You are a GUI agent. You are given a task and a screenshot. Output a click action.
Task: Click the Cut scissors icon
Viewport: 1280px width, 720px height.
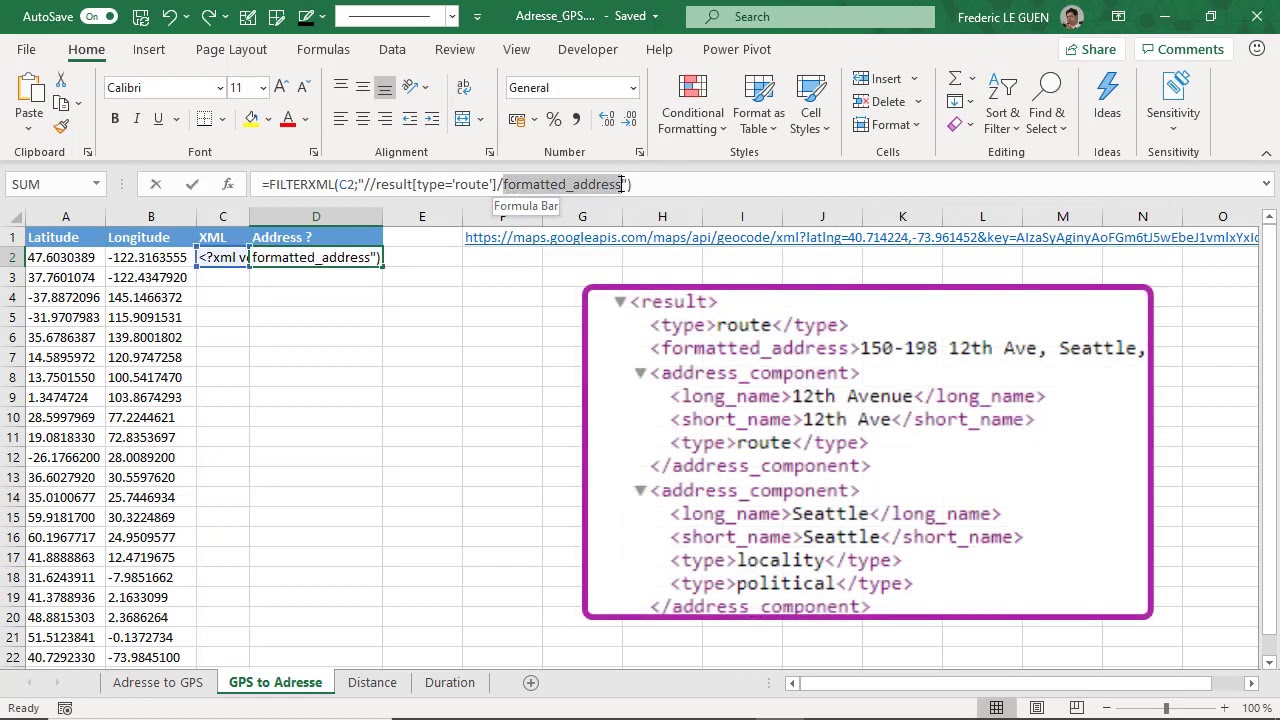[61, 79]
